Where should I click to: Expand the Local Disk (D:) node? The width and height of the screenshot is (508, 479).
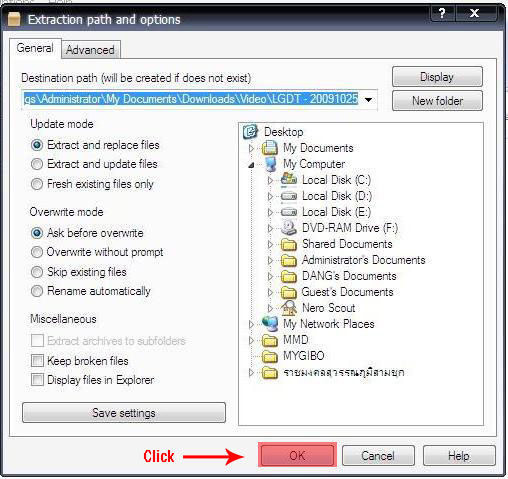[x=270, y=196]
